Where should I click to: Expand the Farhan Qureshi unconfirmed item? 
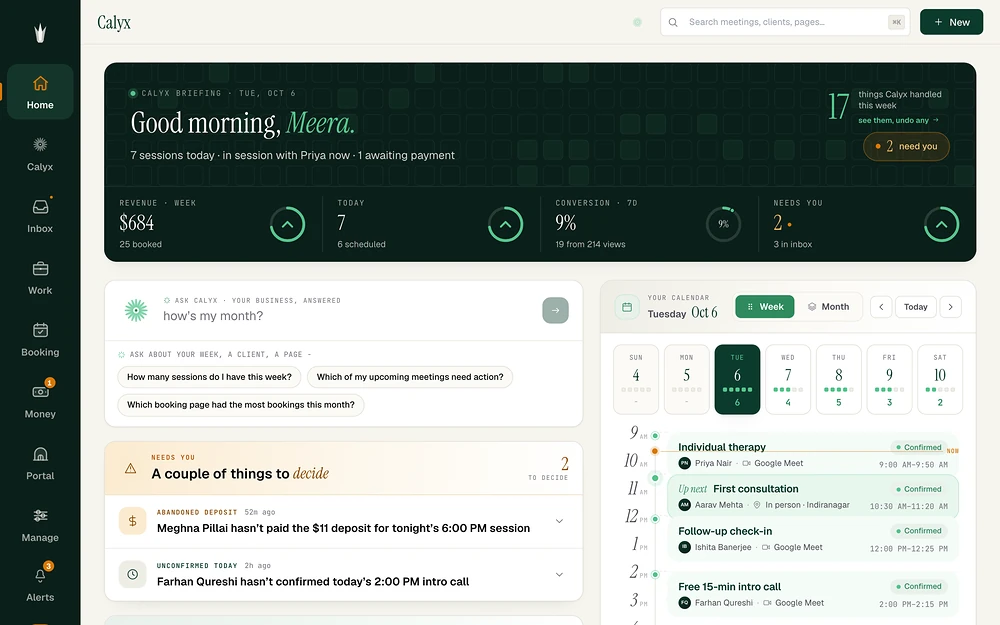point(559,575)
